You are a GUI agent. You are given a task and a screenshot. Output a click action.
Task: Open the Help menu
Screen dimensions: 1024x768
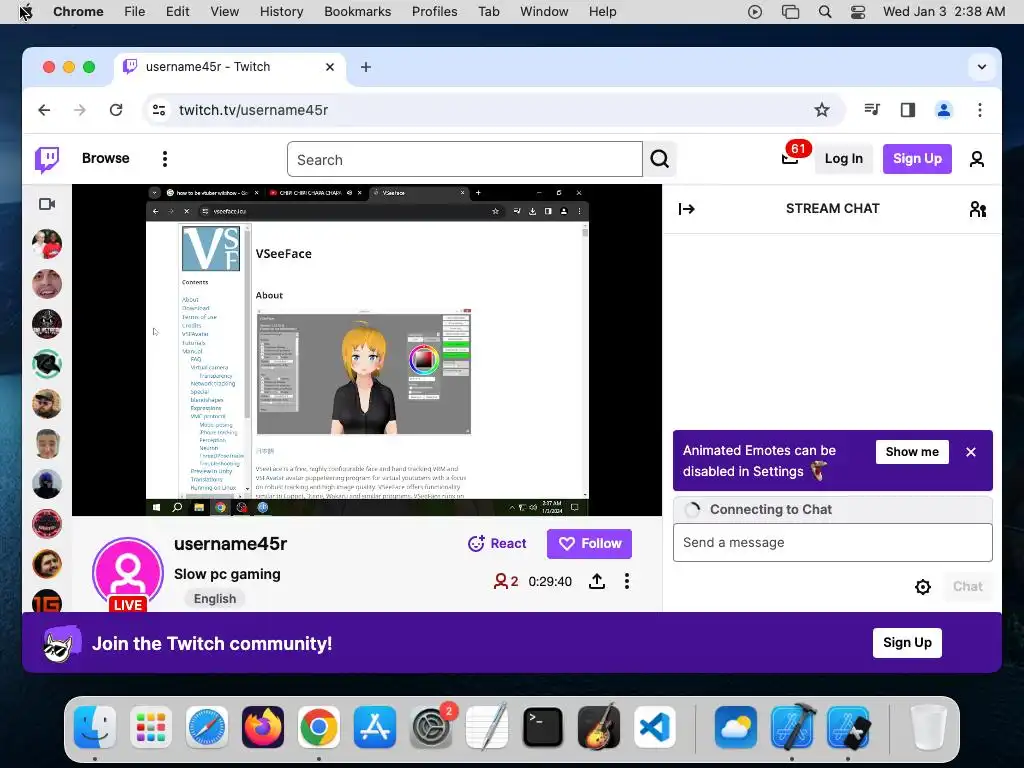[602, 12]
